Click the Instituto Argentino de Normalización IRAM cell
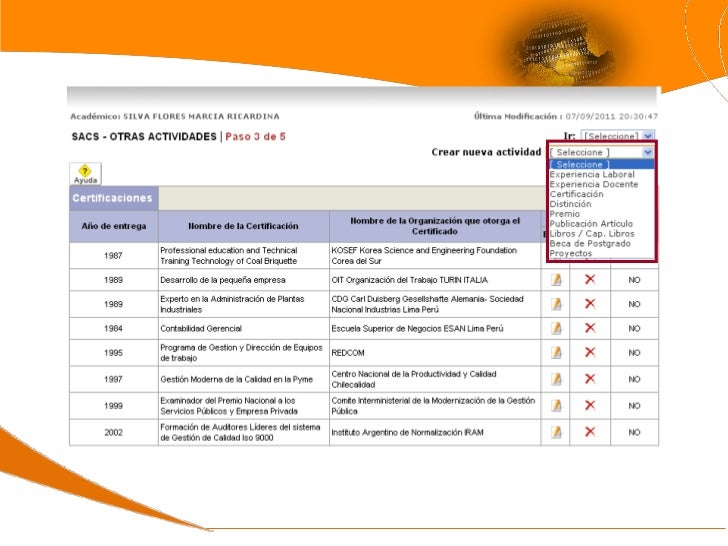This screenshot has width=728, height=546. [435, 432]
